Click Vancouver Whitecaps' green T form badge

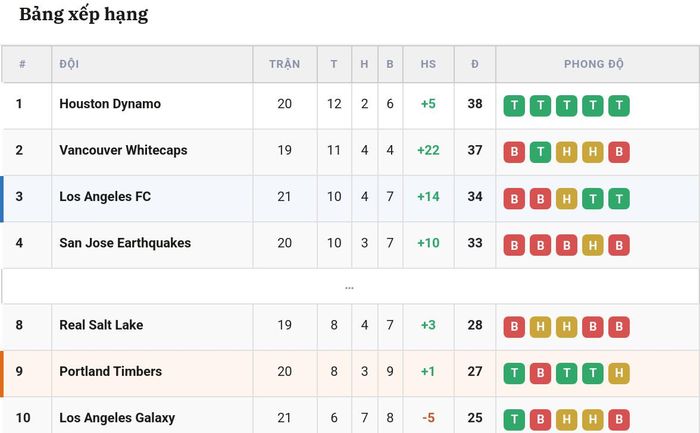[x=540, y=152]
